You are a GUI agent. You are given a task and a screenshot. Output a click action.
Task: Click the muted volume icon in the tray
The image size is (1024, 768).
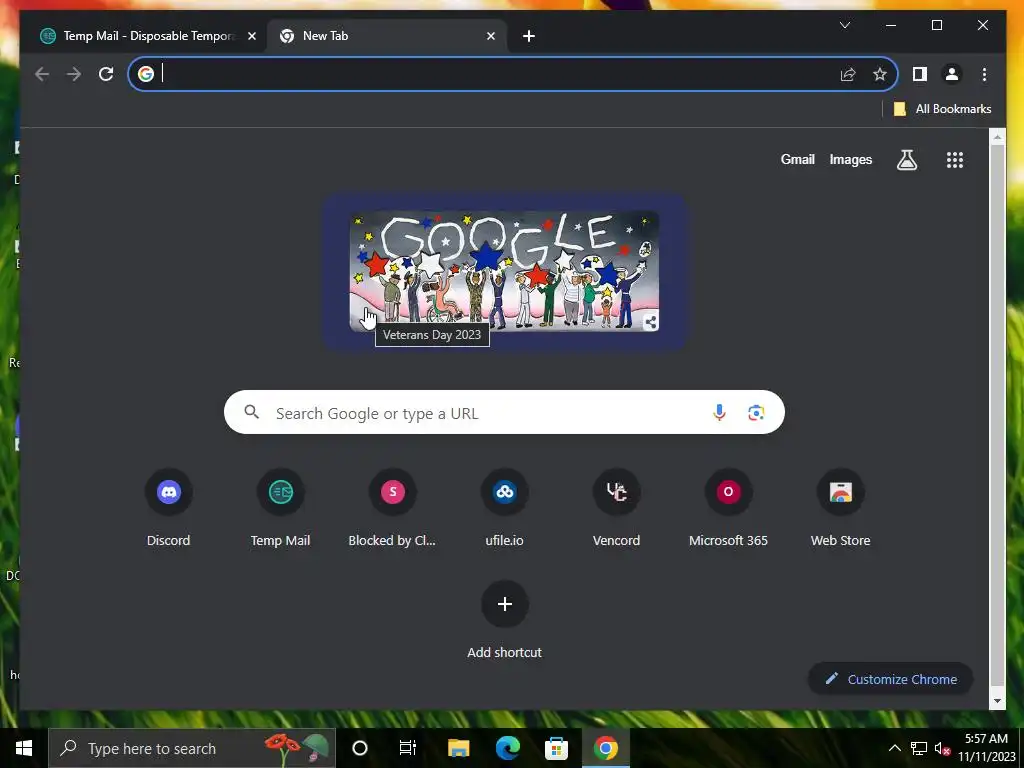click(x=942, y=748)
